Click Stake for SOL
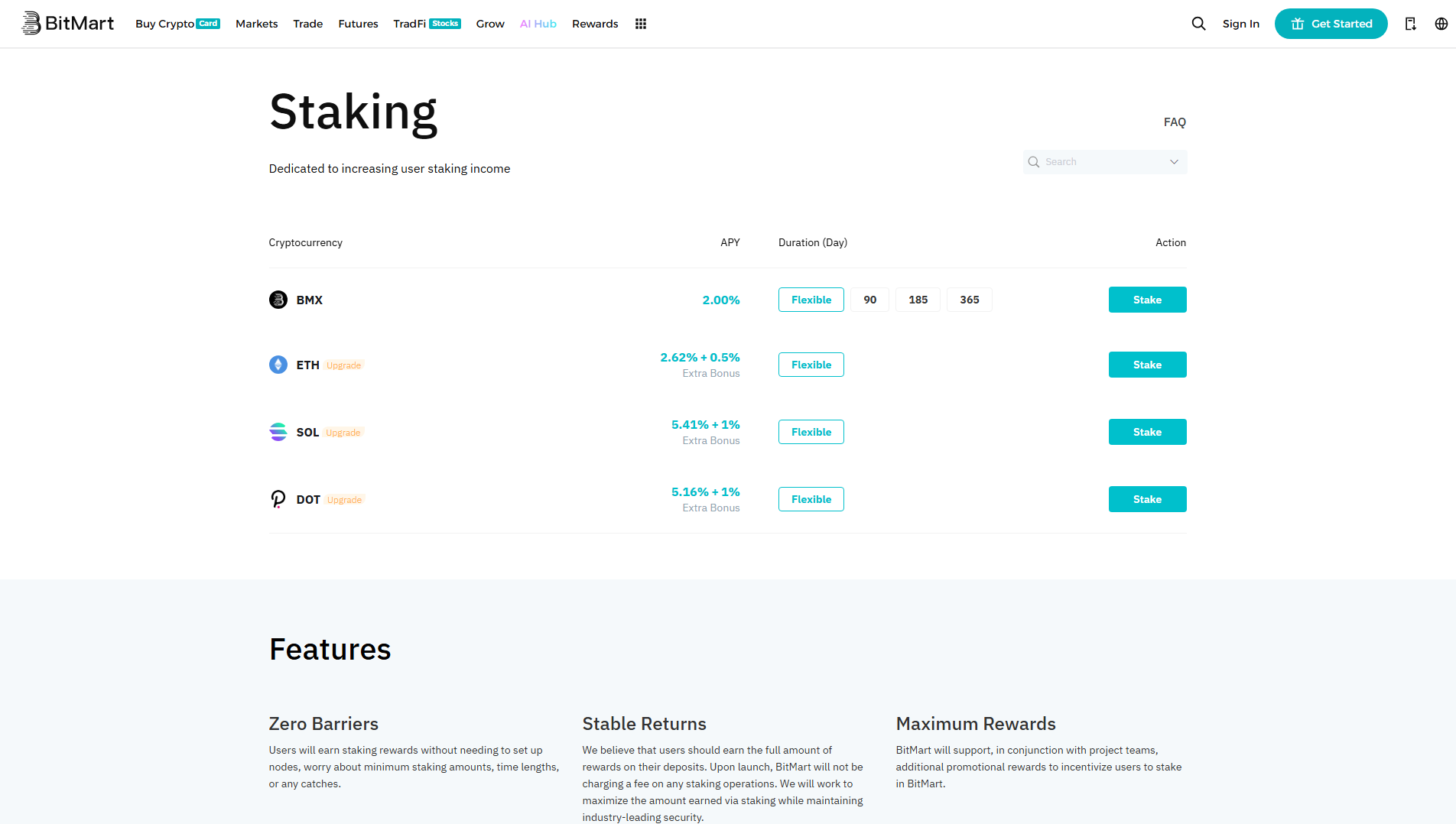Screen dimensions: 1456x824 pos(1147,432)
